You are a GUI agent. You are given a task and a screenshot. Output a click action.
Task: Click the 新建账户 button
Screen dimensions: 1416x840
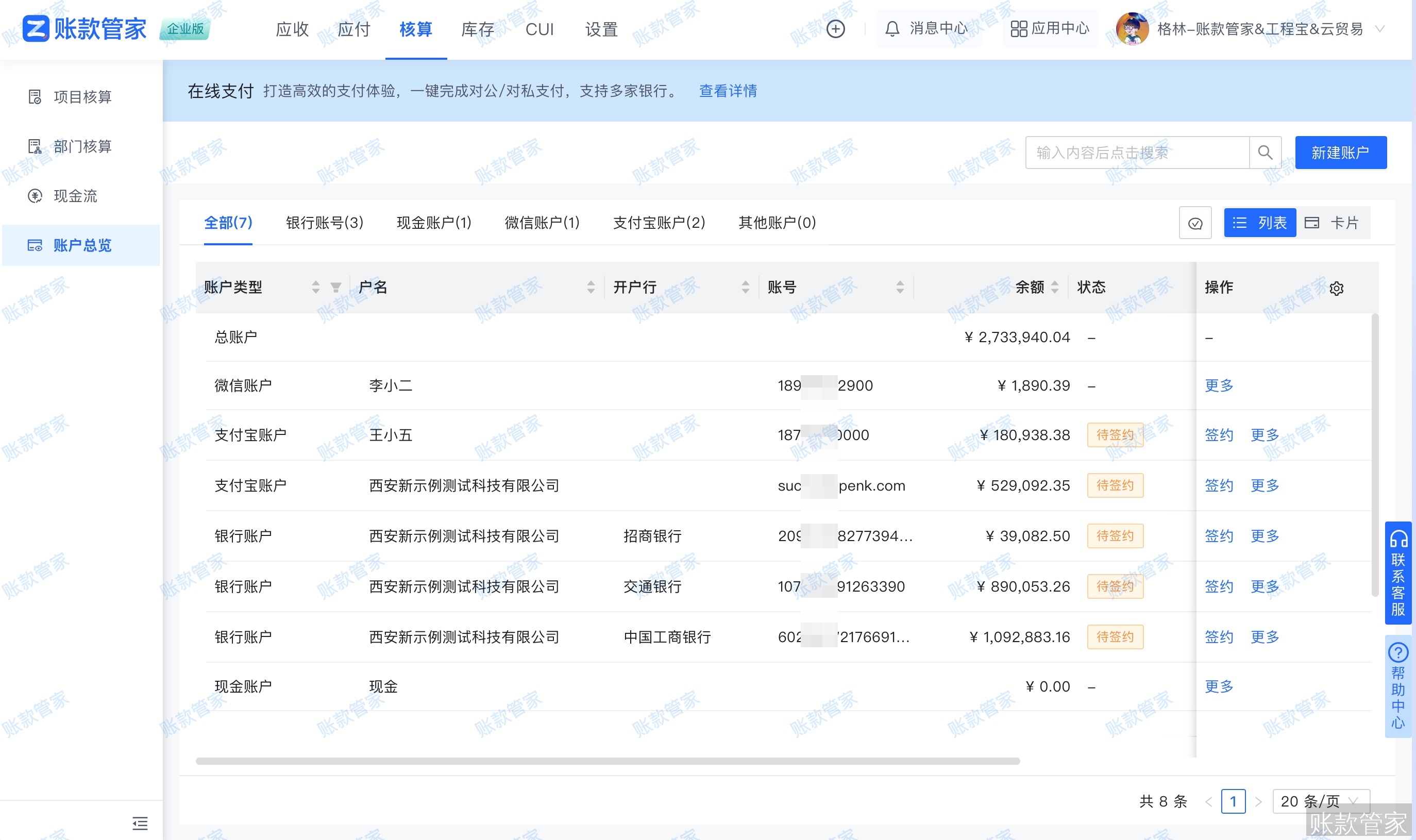[x=1341, y=152]
